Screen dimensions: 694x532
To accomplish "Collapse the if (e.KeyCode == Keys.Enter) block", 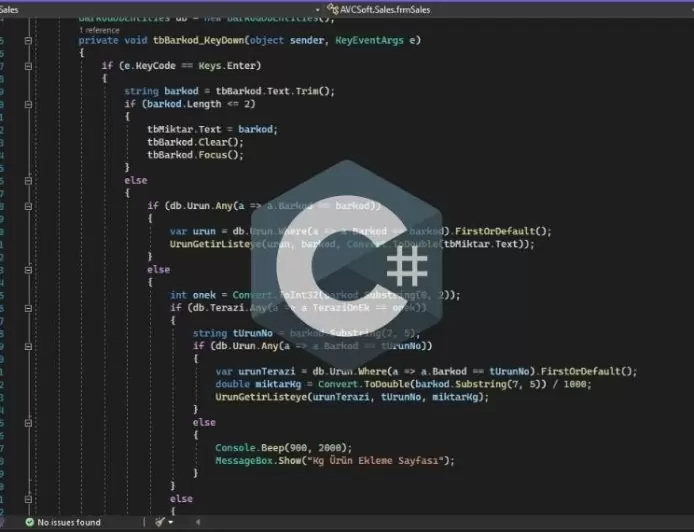I will [x=28, y=66].
